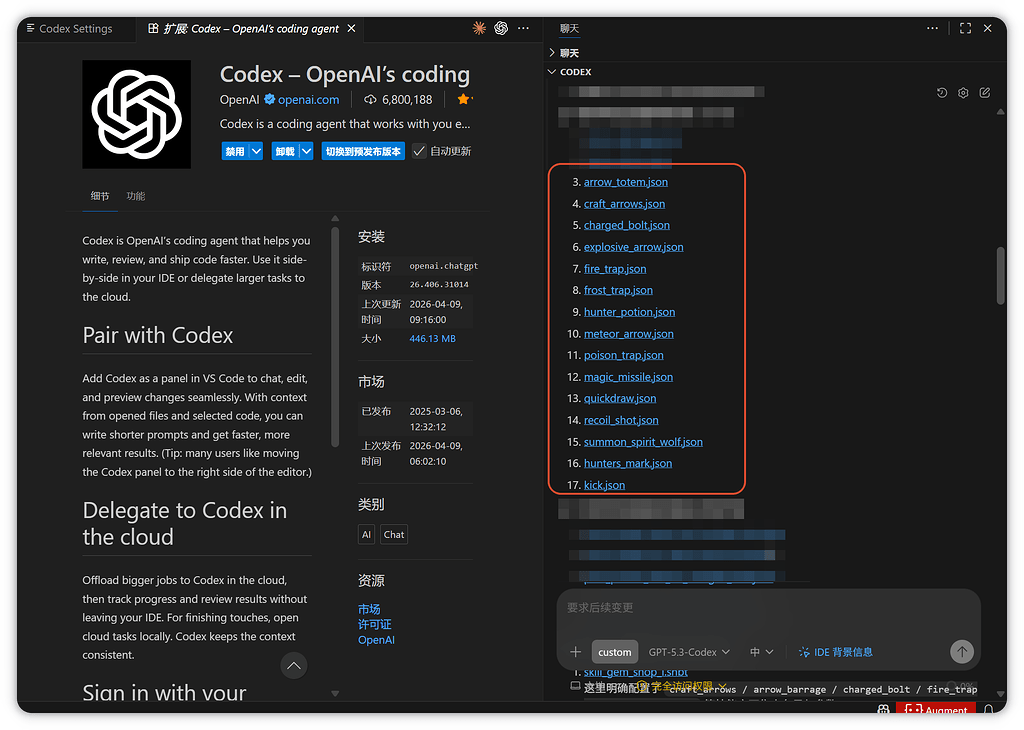Click the AI category tag
Viewport: 1024px width, 730px height.
[366, 534]
